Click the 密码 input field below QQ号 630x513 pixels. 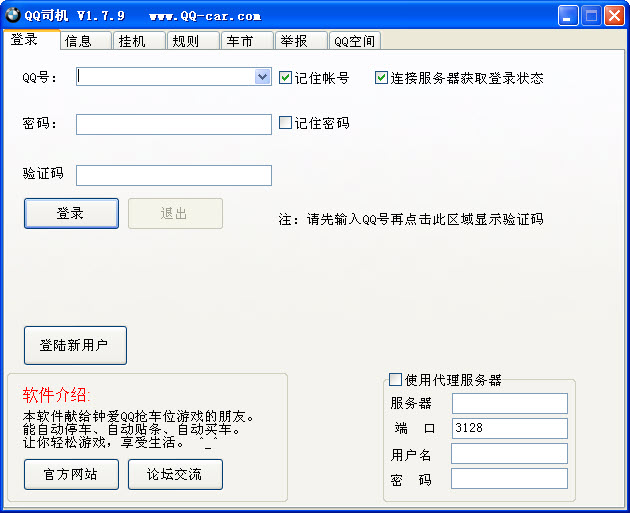click(x=174, y=124)
